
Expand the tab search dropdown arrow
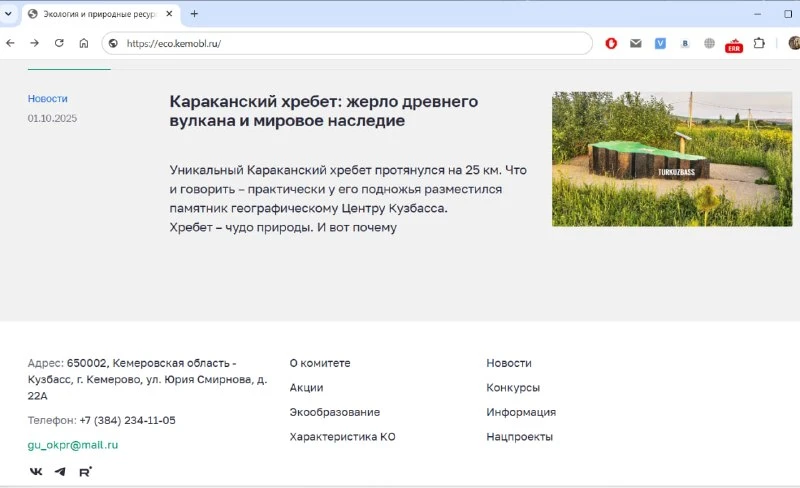click(8, 14)
